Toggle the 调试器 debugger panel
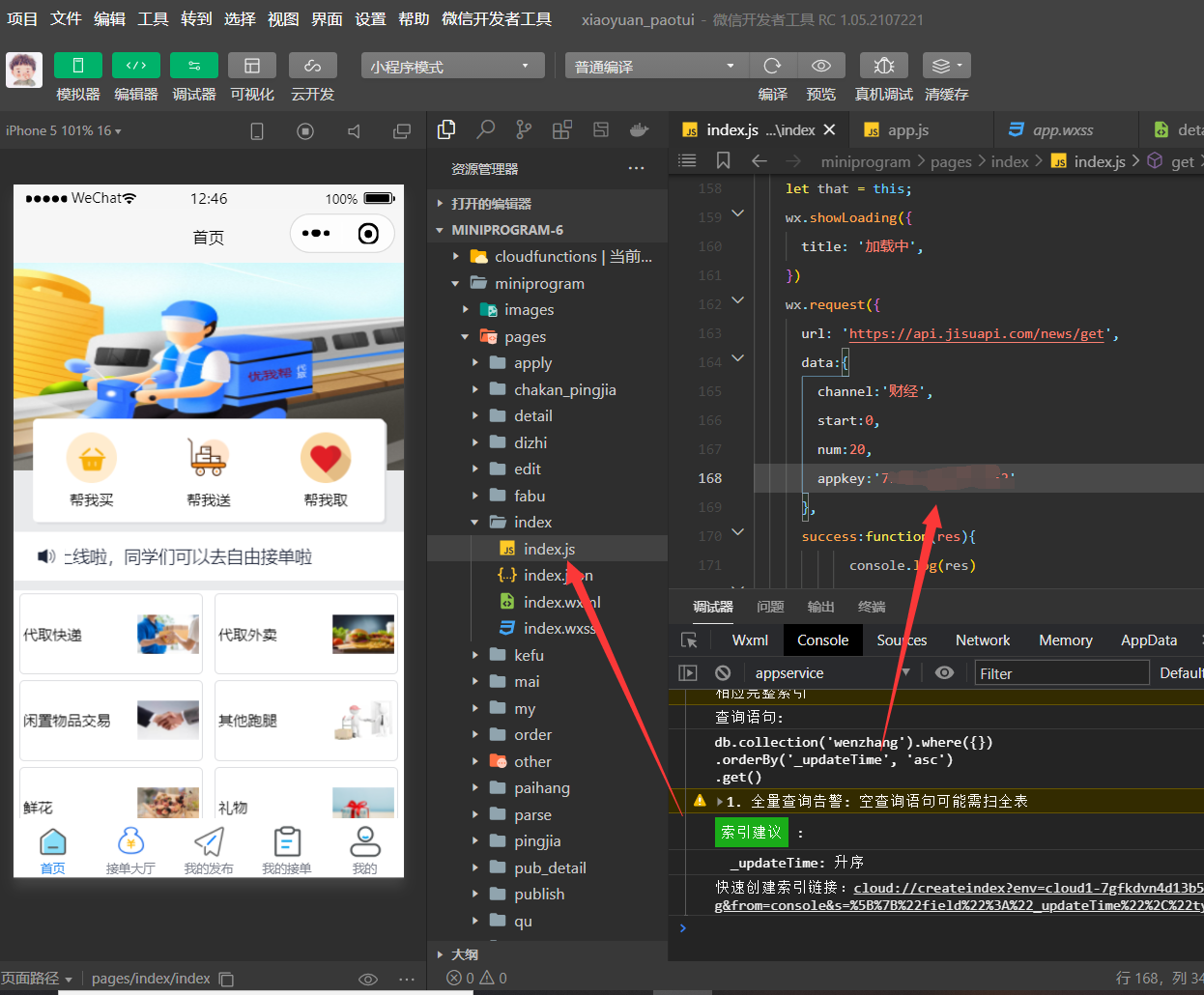 tap(193, 65)
